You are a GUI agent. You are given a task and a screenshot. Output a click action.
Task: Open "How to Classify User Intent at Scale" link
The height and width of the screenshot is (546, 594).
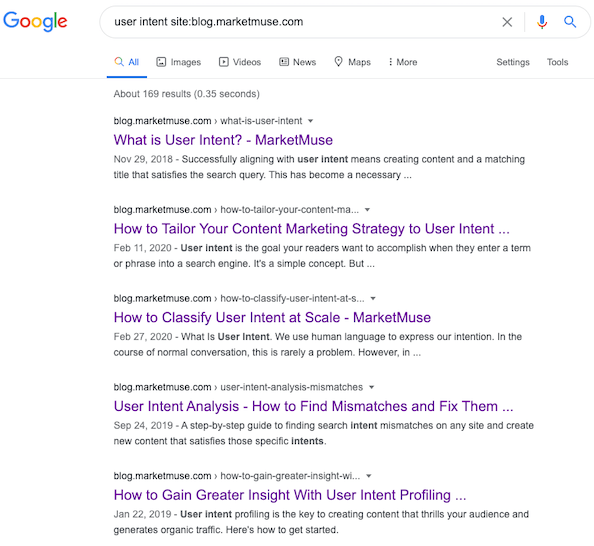[x=272, y=318]
